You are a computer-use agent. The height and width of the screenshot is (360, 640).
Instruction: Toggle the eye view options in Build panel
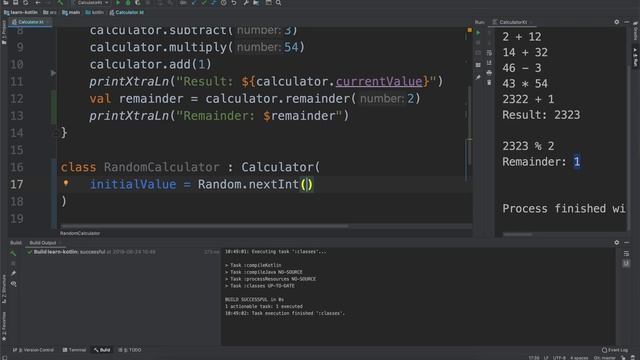(x=13, y=284)
